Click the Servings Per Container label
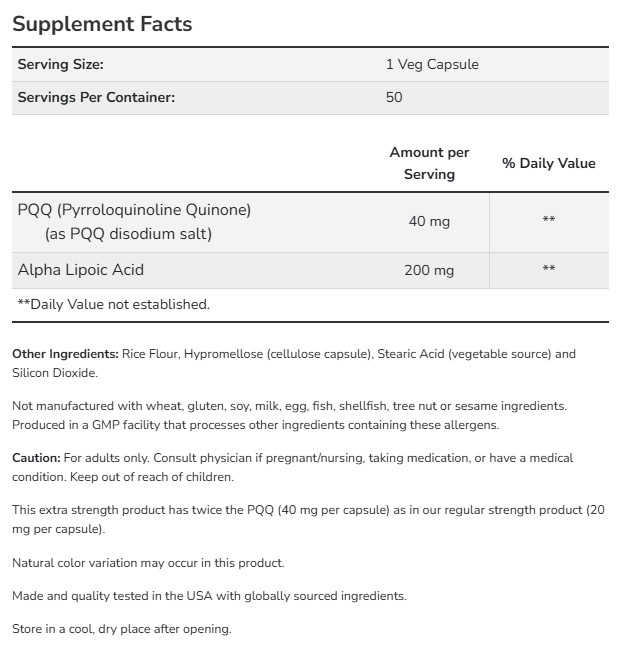The height and width of the screenshot is (646, 622). pos(97,97)
